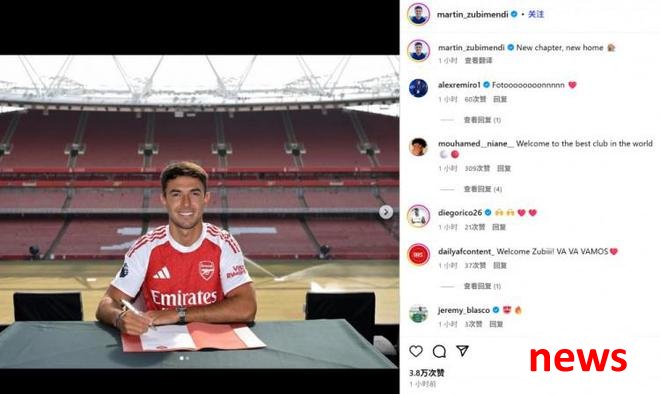
Task: Reply to the diegorico26 comment
Action: [x=499, y=227]
